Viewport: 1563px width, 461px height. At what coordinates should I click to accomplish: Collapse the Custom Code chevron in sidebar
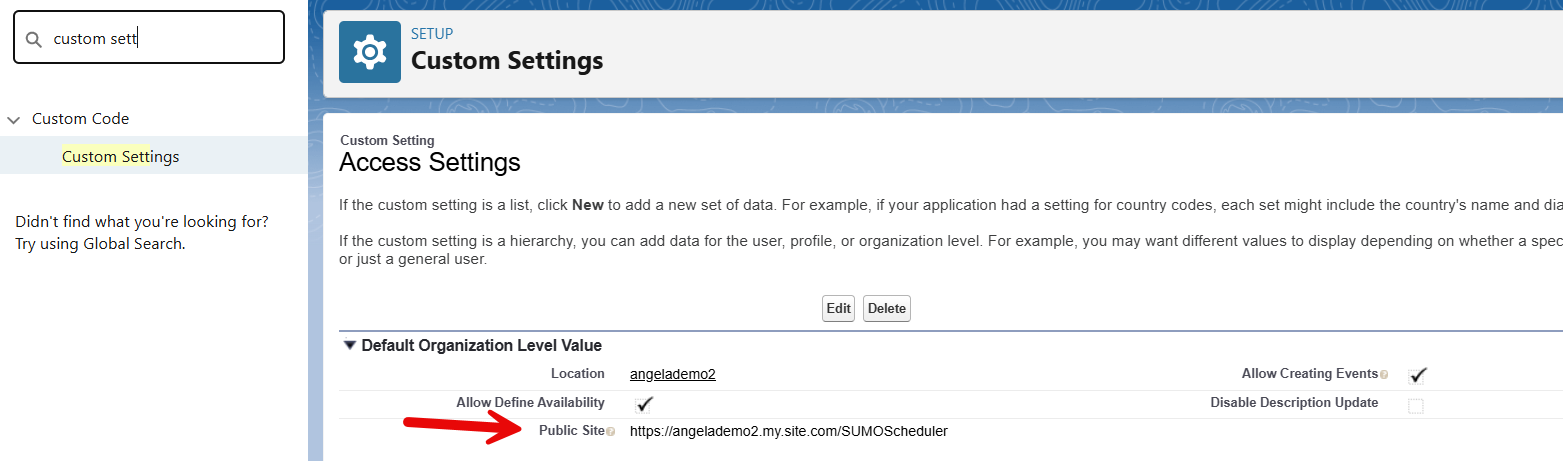coord(14,119)
